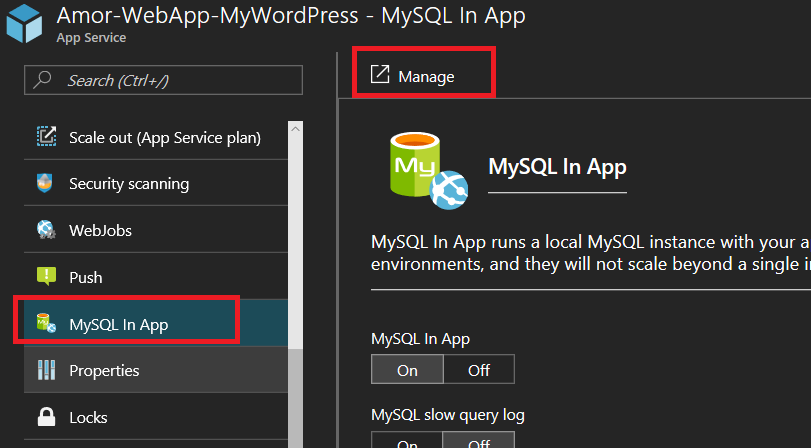The image size is (811, 448).
Task: Click the MySQL In App heading
Action: click(558, 167)
